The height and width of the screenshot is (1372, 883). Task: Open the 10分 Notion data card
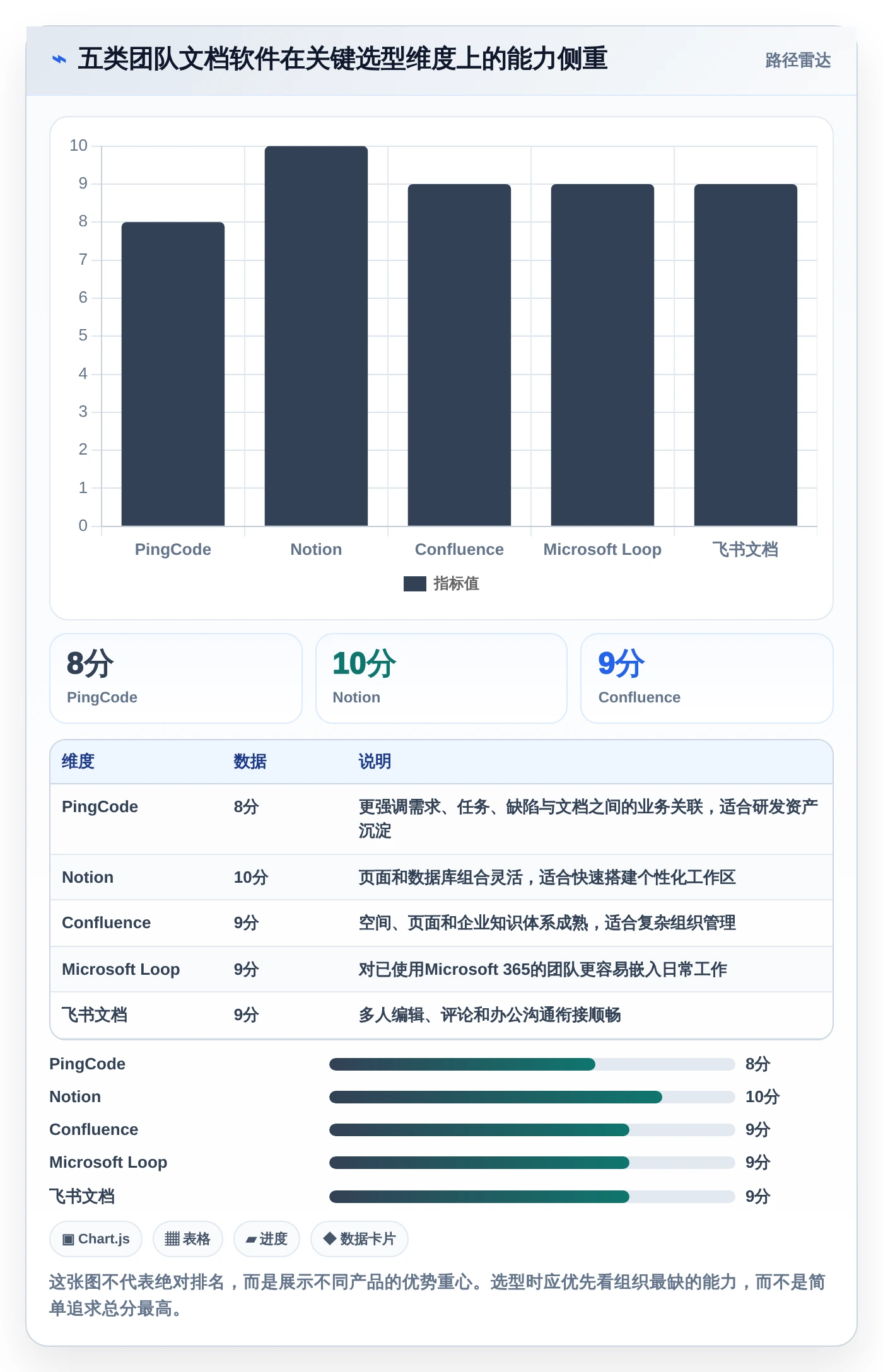[x=441, y=678]
